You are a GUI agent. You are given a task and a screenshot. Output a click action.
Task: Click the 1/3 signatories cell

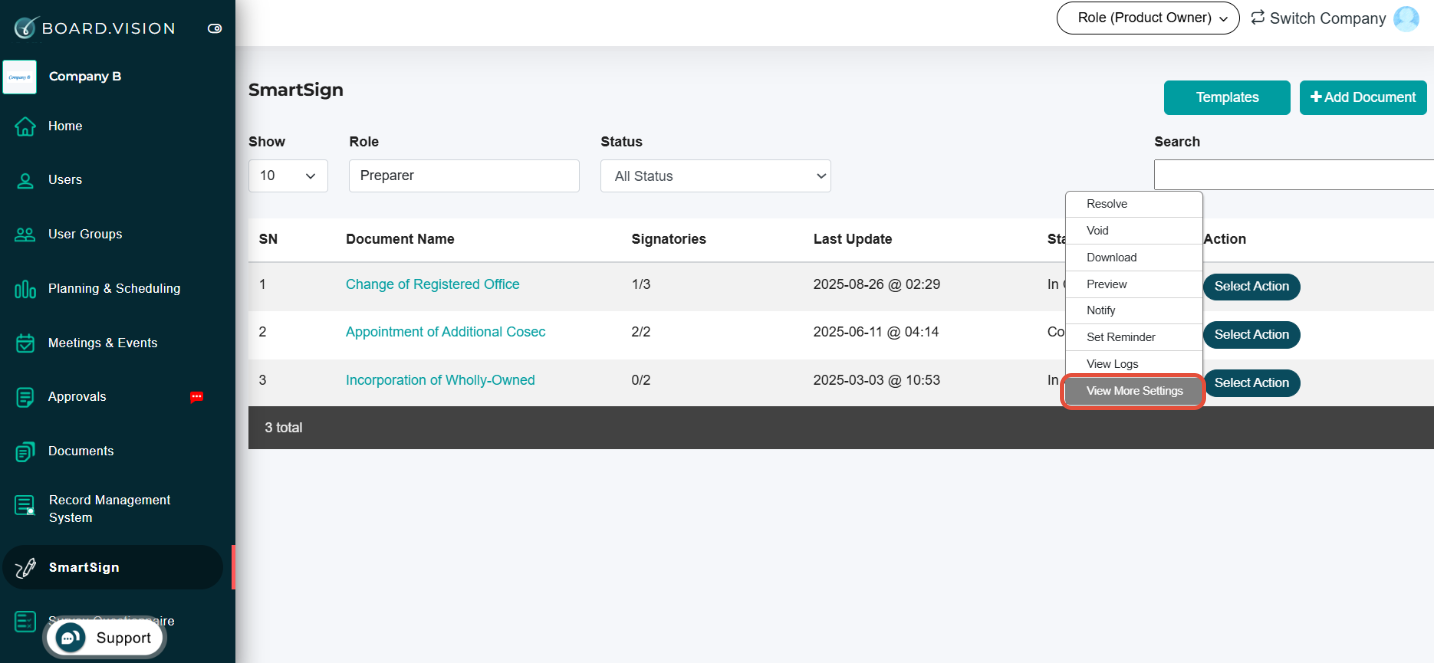coord(641,284)
